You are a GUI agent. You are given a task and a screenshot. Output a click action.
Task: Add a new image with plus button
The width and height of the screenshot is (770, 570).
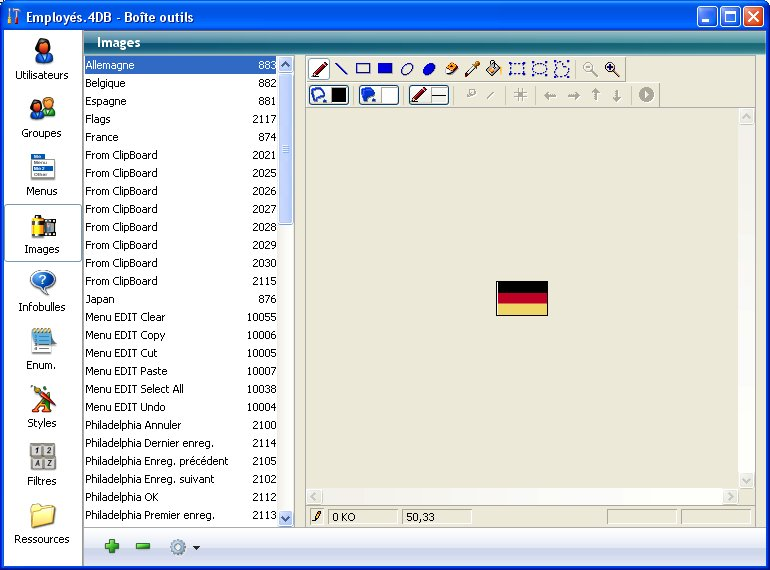coord(112,547)
